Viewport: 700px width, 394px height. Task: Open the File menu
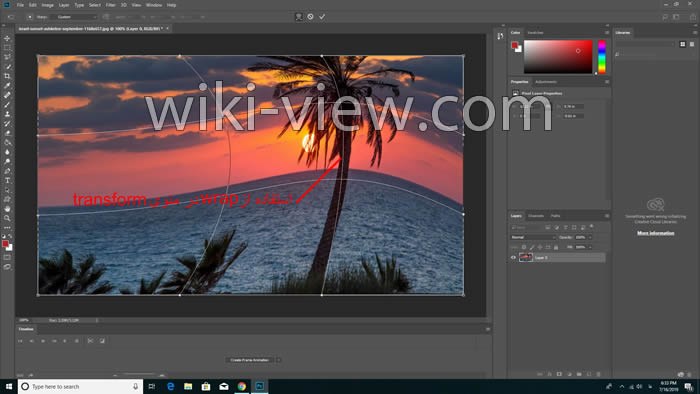tap(20, 5)
